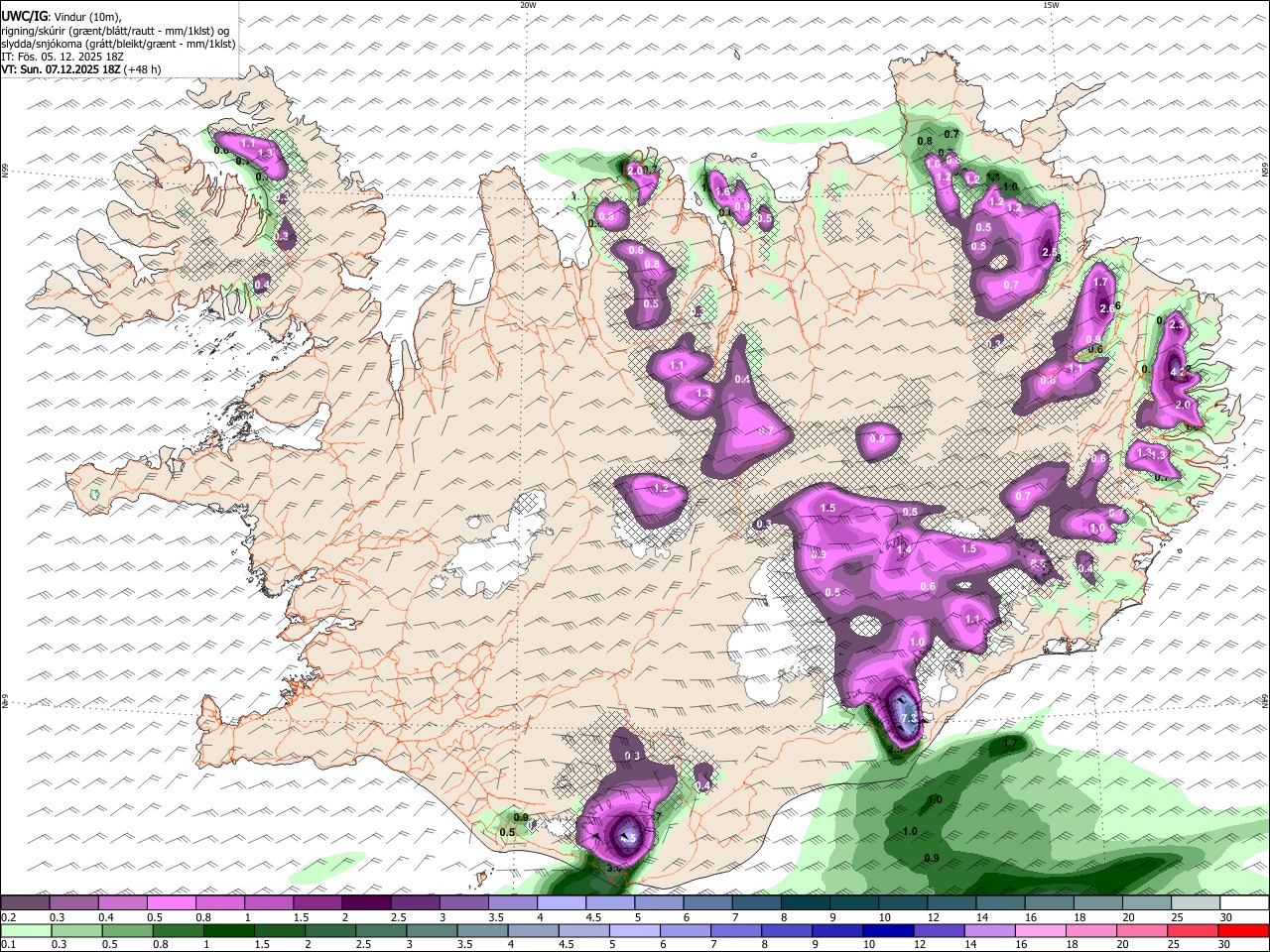Click the '4.2' precipitation value in the east
The image size is (1270, 952).
(1179, 372)
